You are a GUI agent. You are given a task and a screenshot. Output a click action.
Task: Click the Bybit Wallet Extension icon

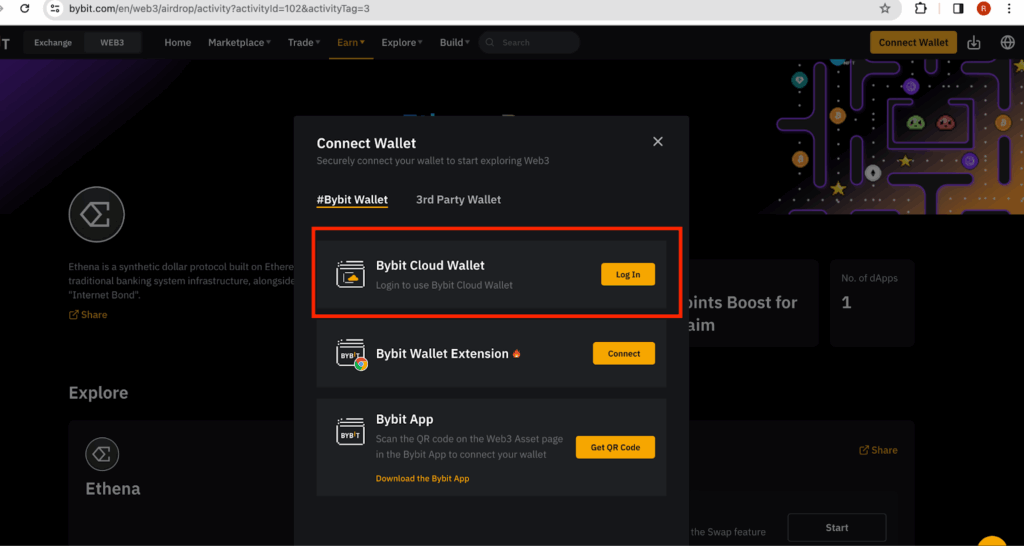pyautogui.click(x=351, y=354)
